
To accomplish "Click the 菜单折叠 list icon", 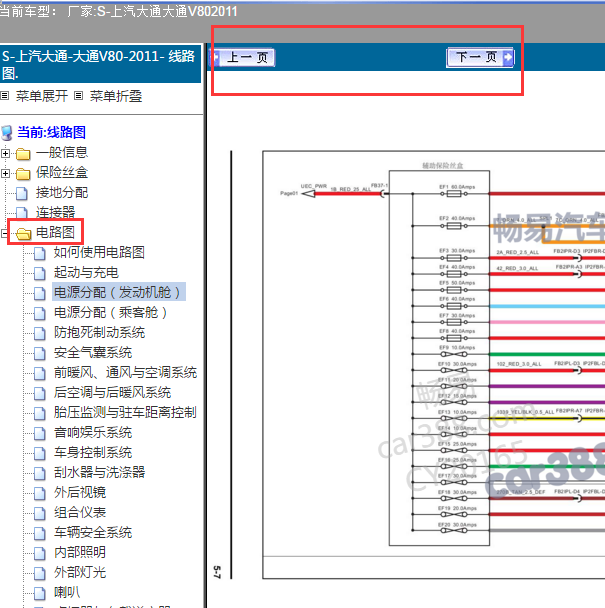I will (78, 95).
